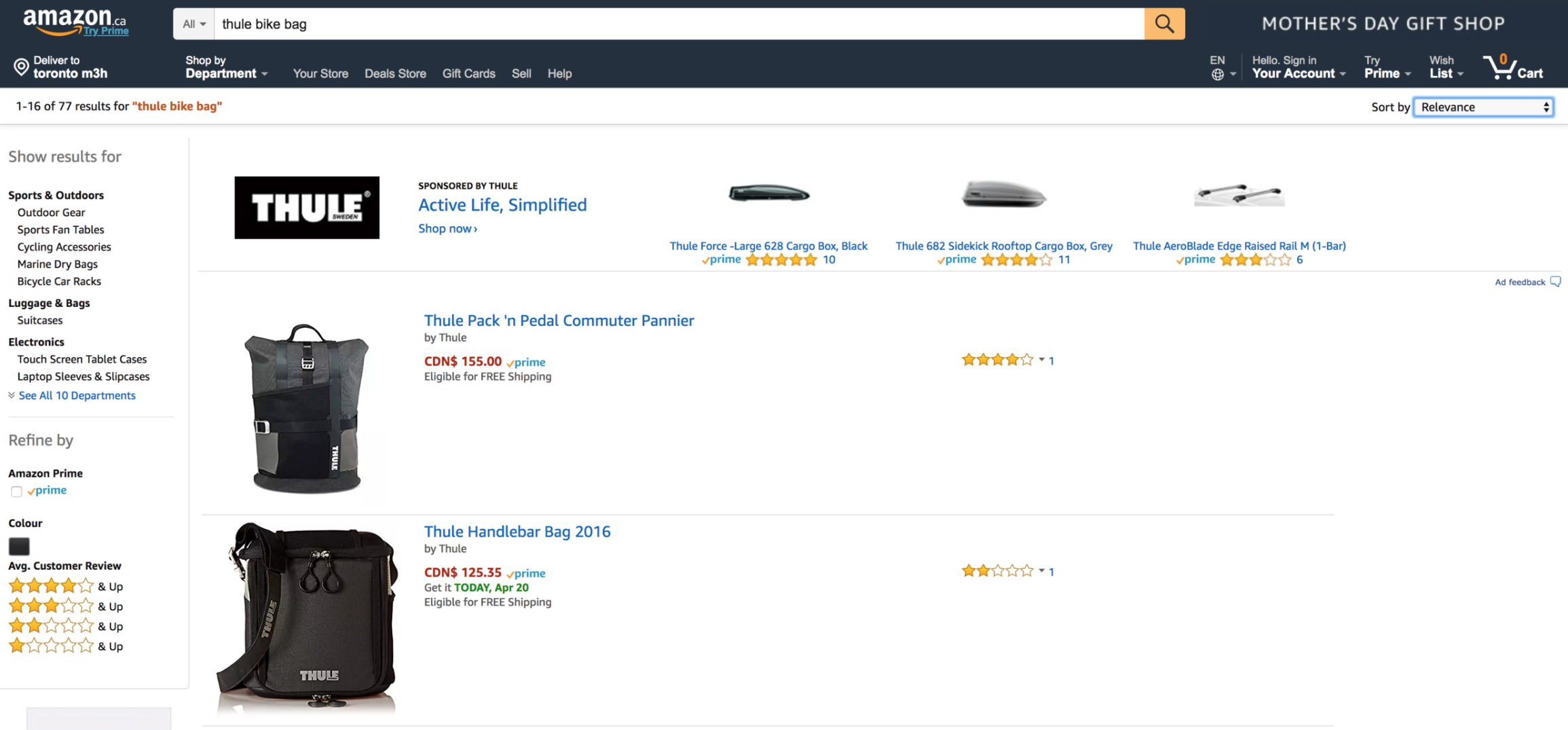The width and height of the screenshot is (1568, 730).
Task: Click Try Prime under Amazon logo
Action: coord(106,31)
